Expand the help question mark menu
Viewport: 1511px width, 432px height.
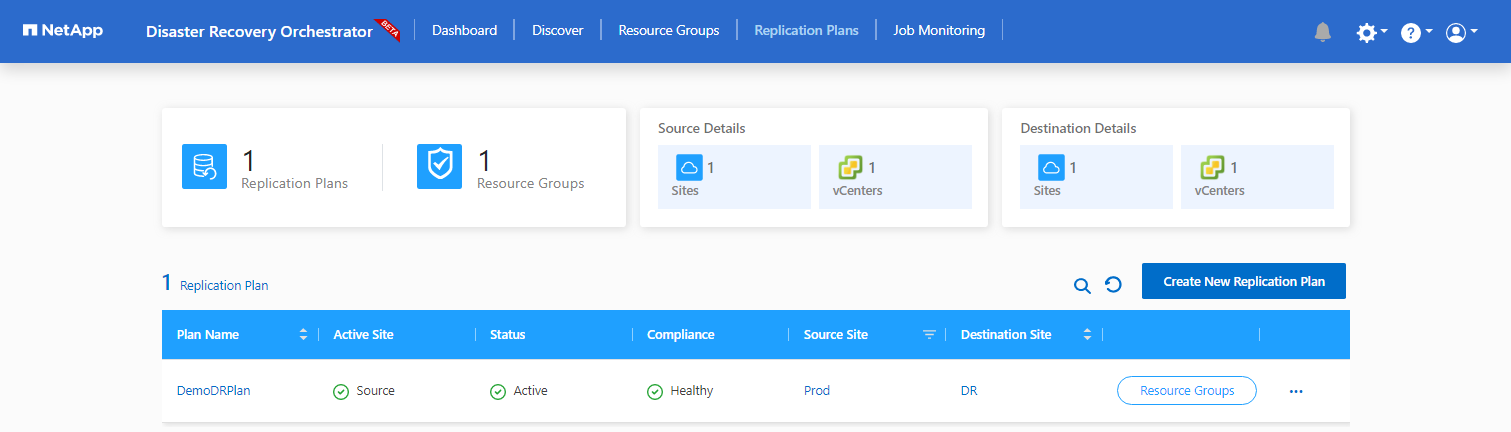1411,32
